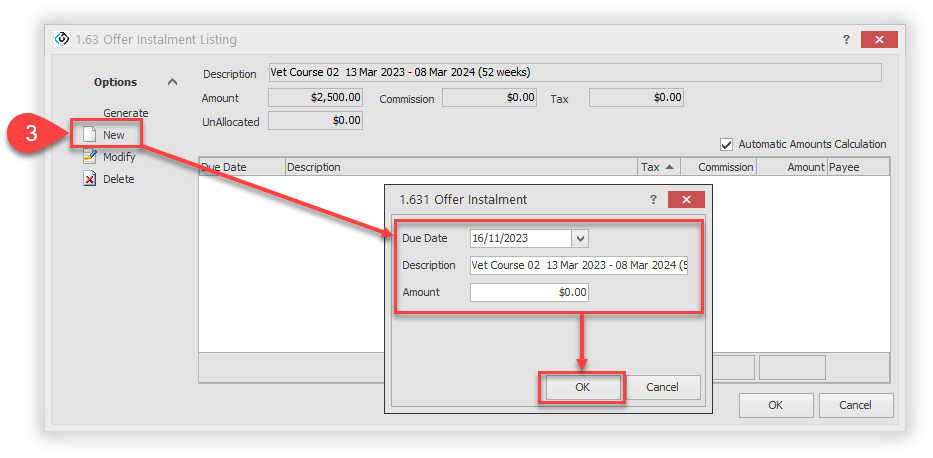Viewport: 933px width, 458px height.
Task: Collapse the Options panel chevron
Action: click(172, 82)
